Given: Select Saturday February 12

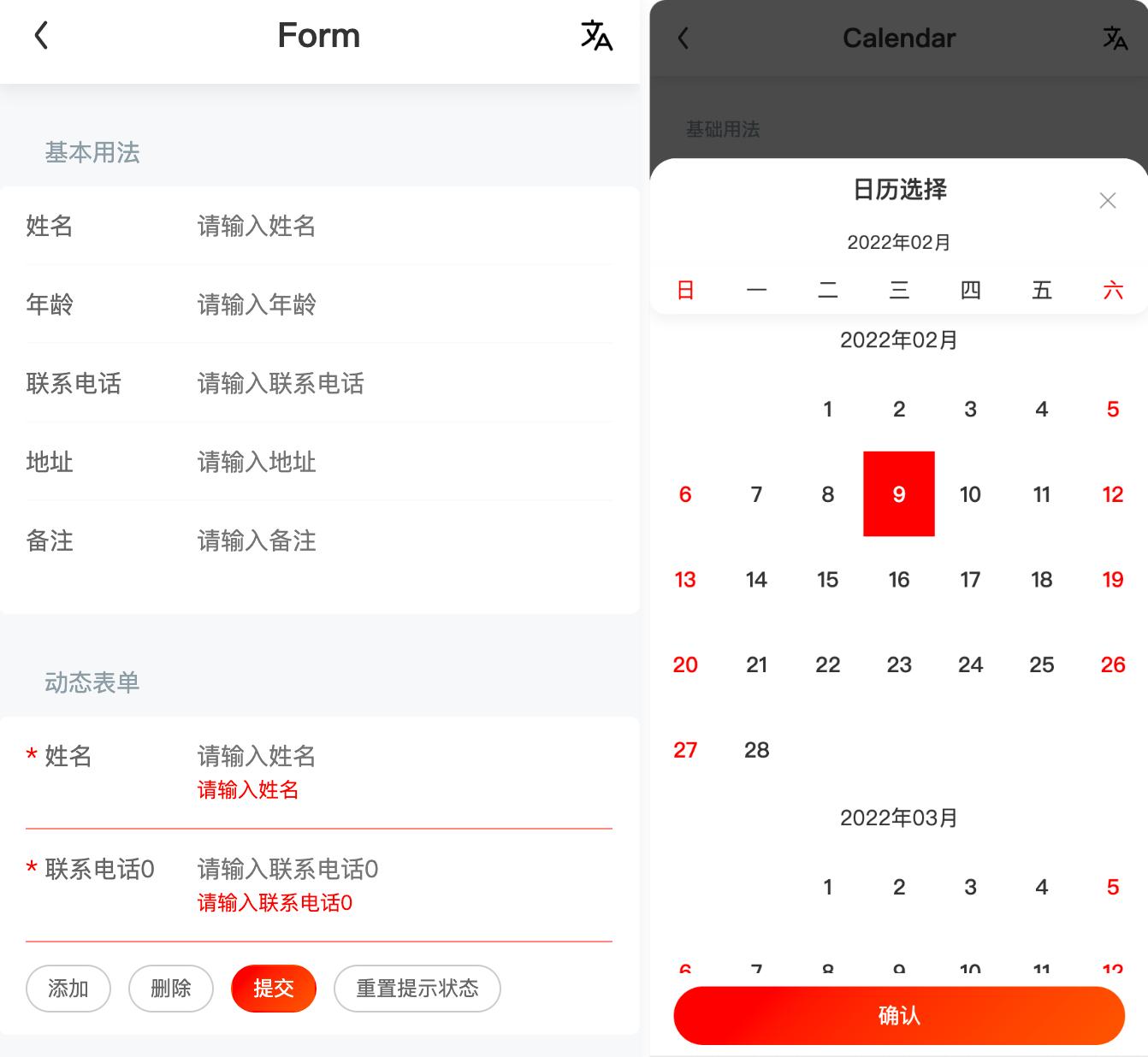Looking at the screenshot, I should pyautogui.click(x=1113, y=494).
